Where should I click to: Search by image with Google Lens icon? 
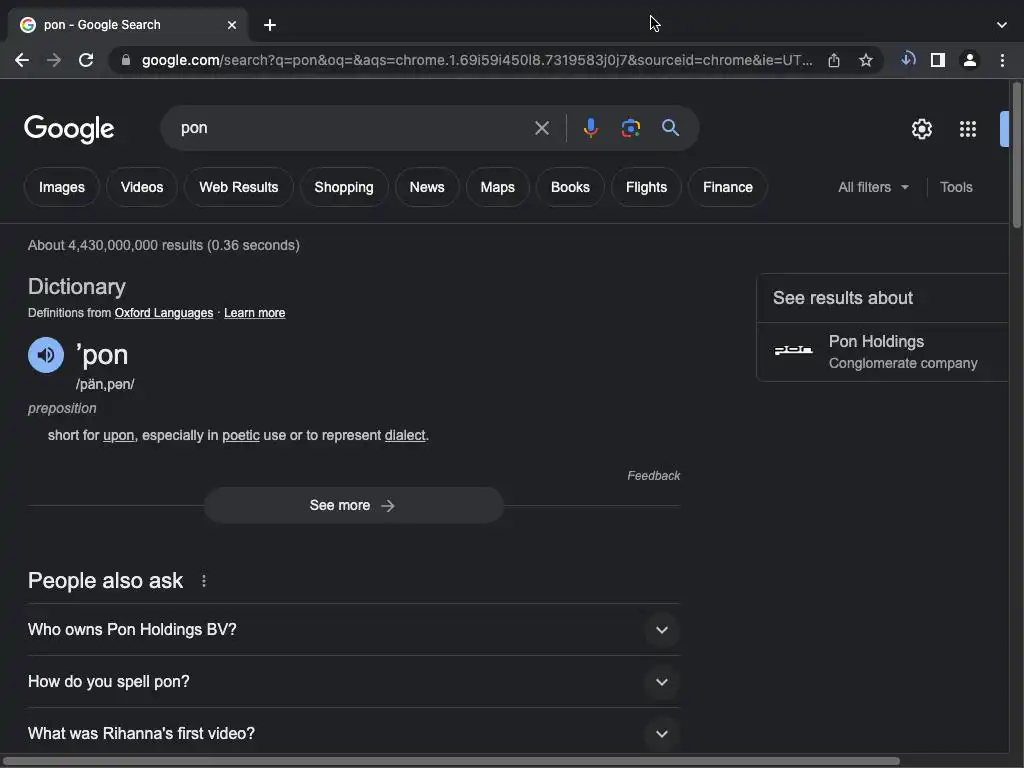click(630, 128)
